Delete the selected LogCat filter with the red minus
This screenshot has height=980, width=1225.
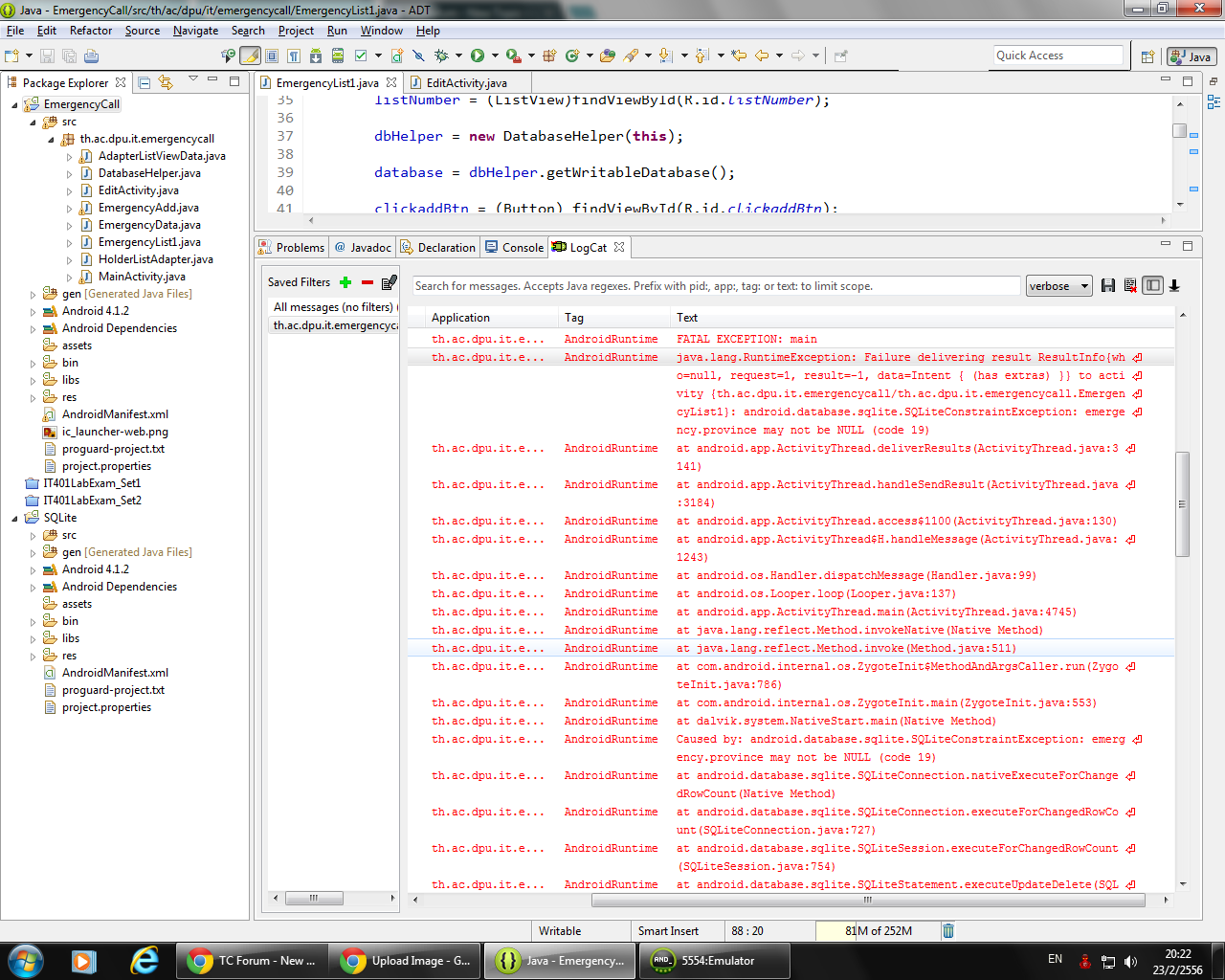(x=367, y=282)
